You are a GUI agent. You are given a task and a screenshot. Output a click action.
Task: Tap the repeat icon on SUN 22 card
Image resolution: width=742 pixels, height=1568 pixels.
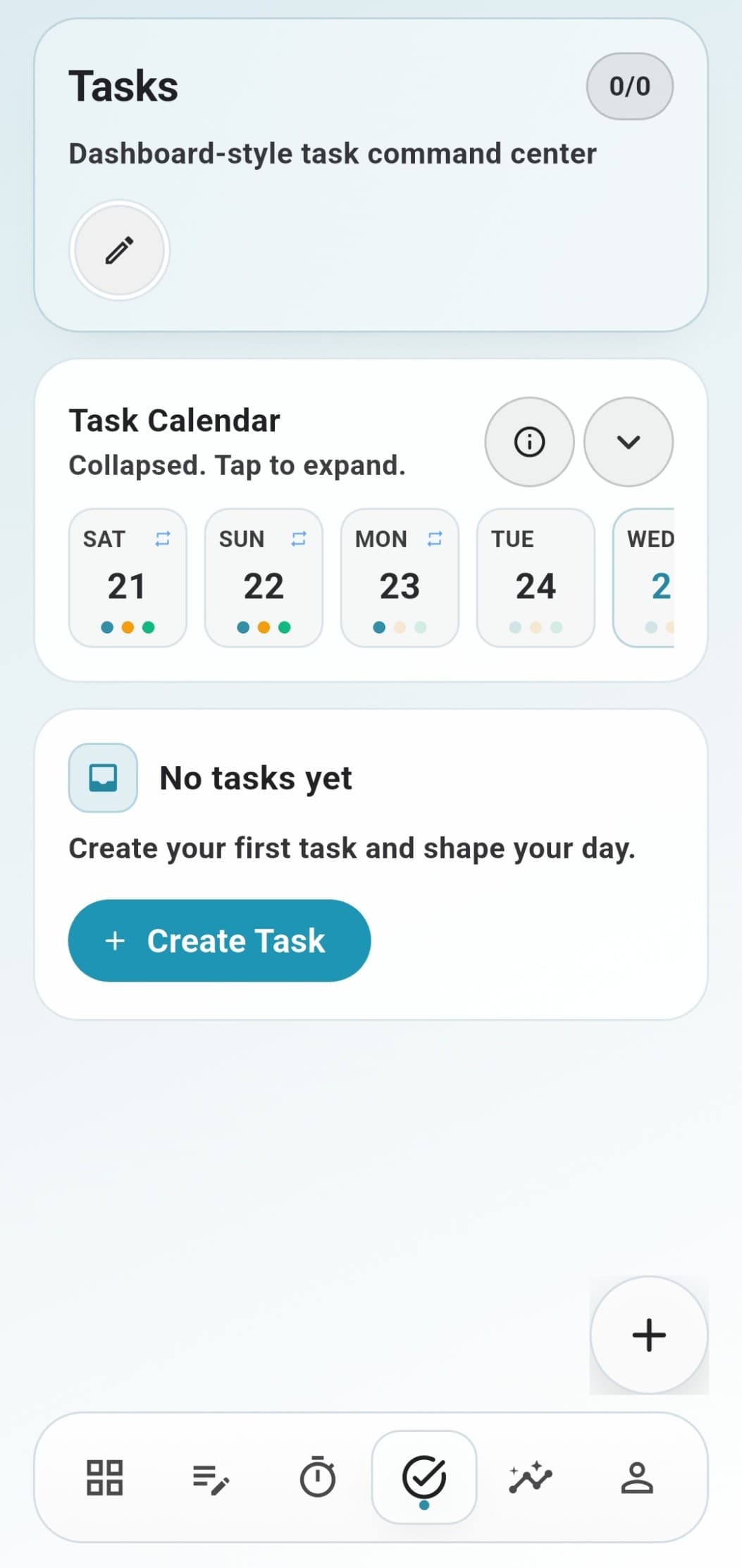pyautogui.click(x=299, y=538)
